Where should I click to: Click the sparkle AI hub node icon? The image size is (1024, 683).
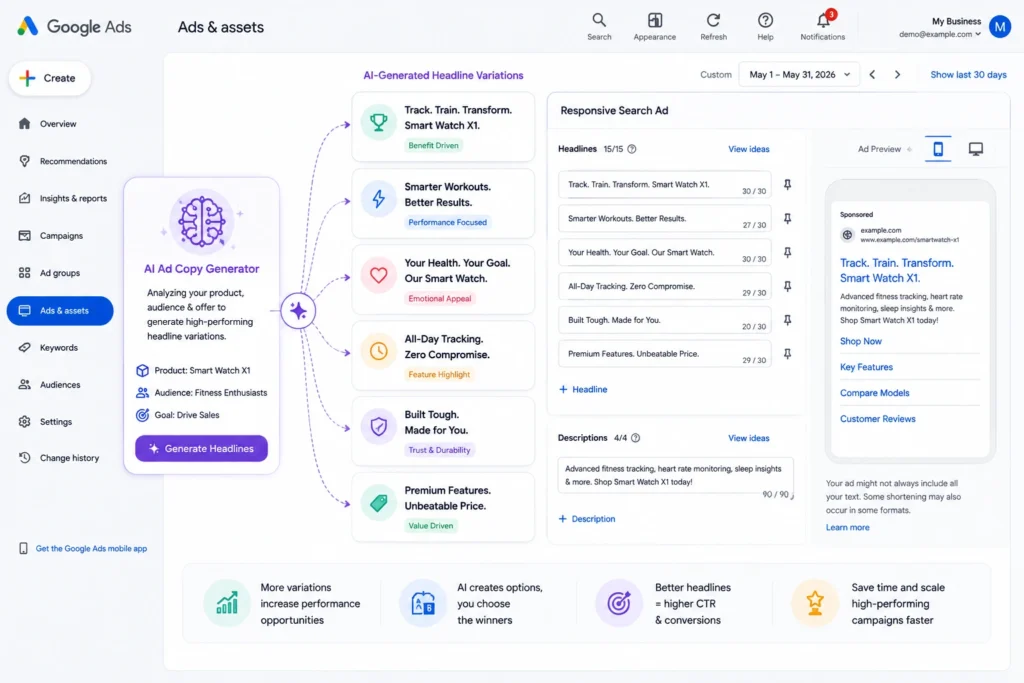click(298, 311)
